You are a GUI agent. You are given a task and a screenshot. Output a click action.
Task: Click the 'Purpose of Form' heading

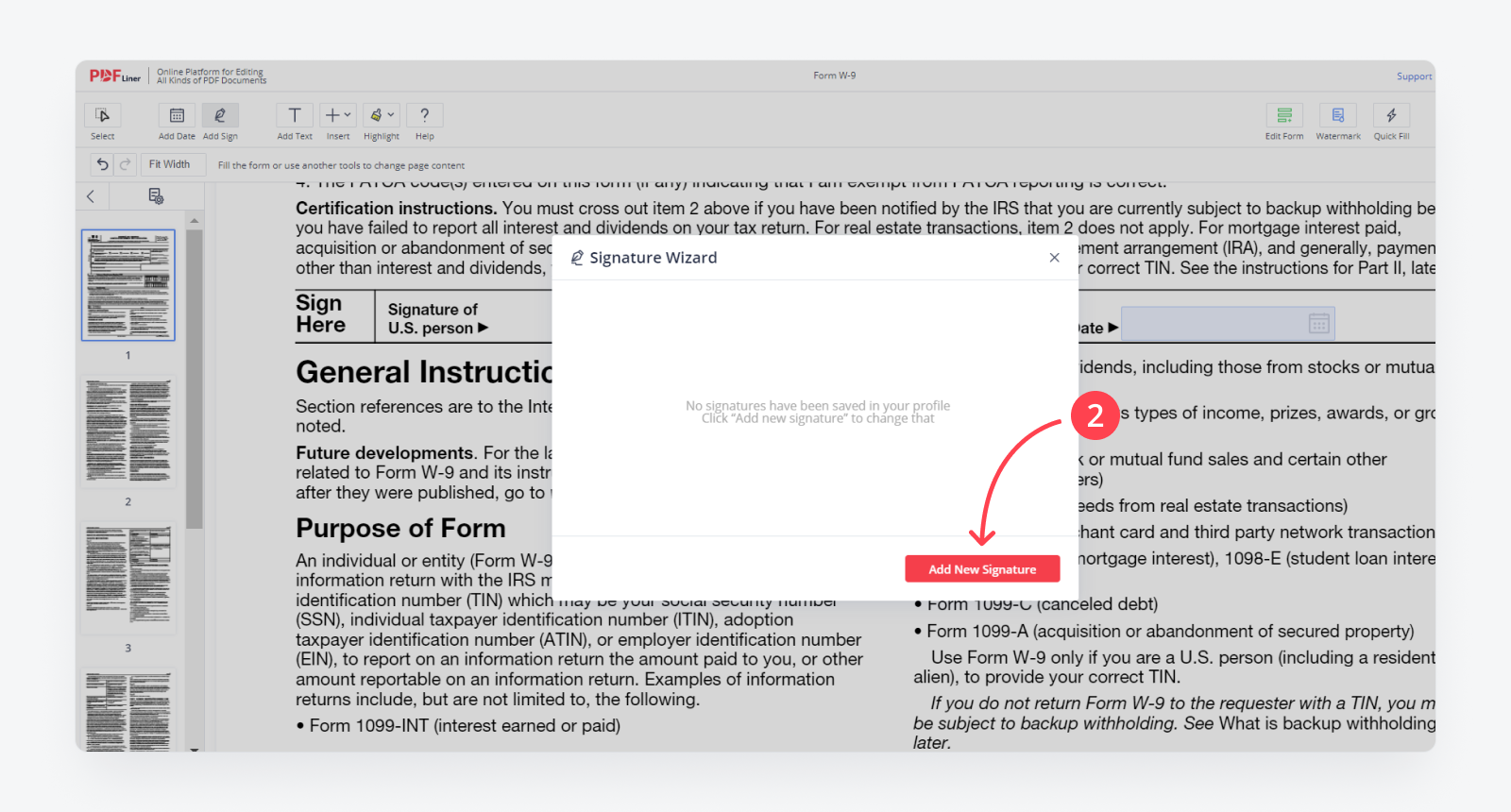click(x=400, y=528)
